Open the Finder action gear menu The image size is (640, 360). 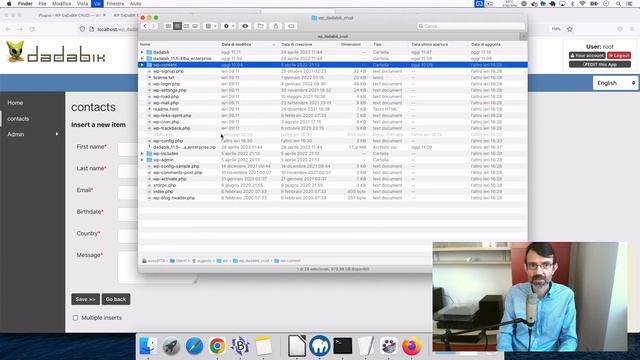coord(229,26)
